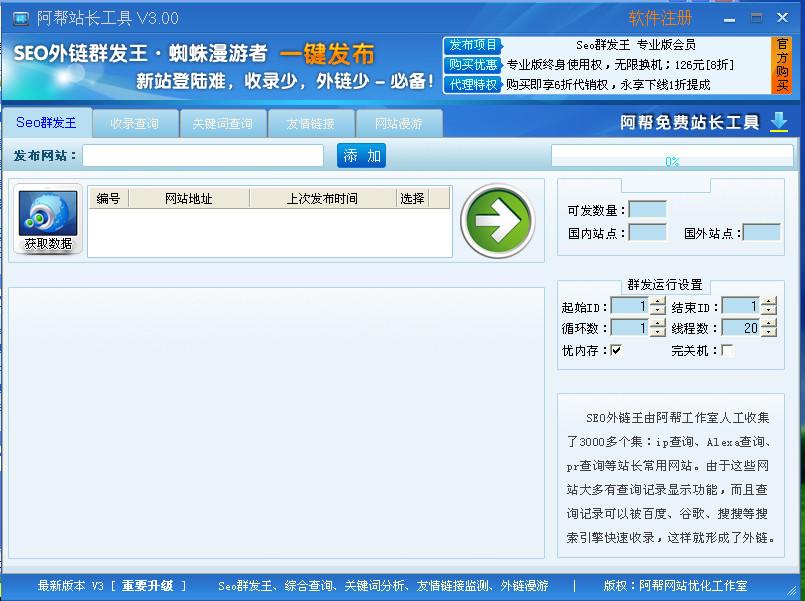Click the 官方购买 orange purchase banner

point(782,65)
